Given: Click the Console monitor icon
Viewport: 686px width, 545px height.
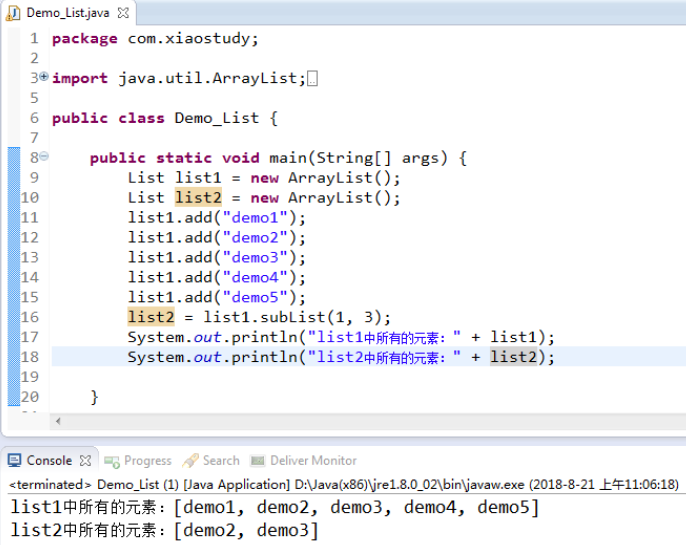Looking at the screenshot, I should [14, 461].
